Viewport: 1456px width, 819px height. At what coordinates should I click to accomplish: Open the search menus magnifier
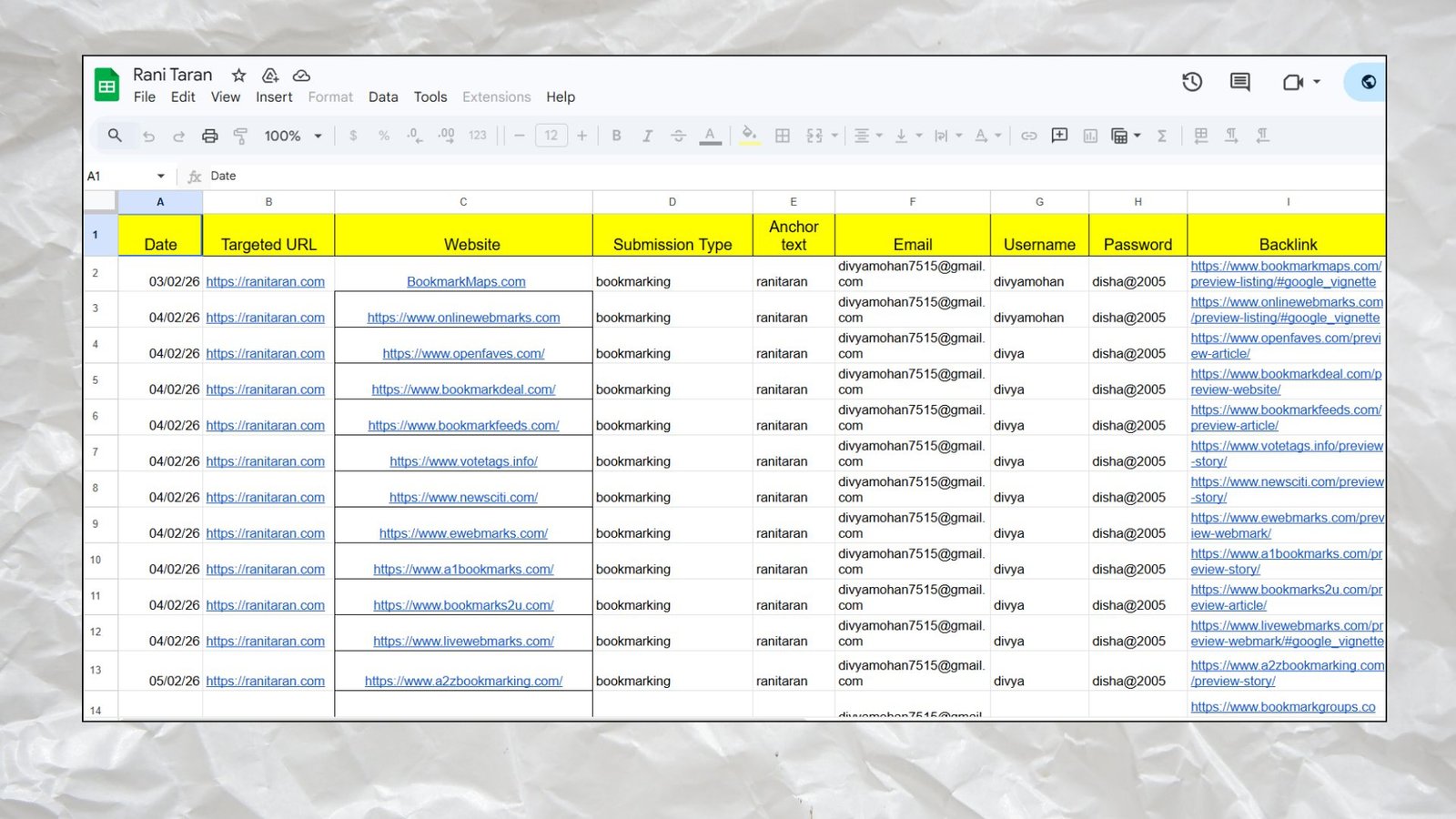tap(115, 136)
